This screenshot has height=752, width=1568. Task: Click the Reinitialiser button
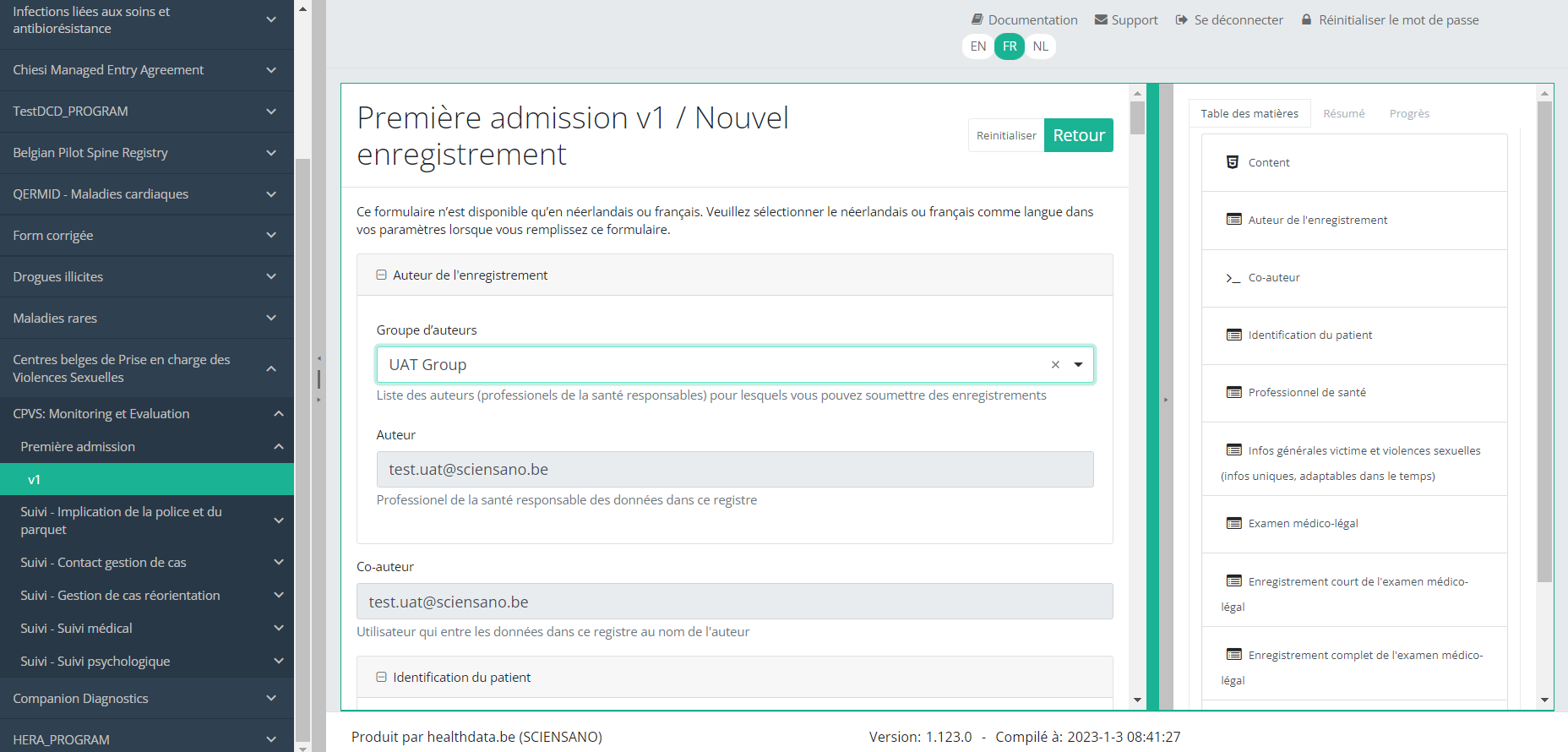[1005, 135]
